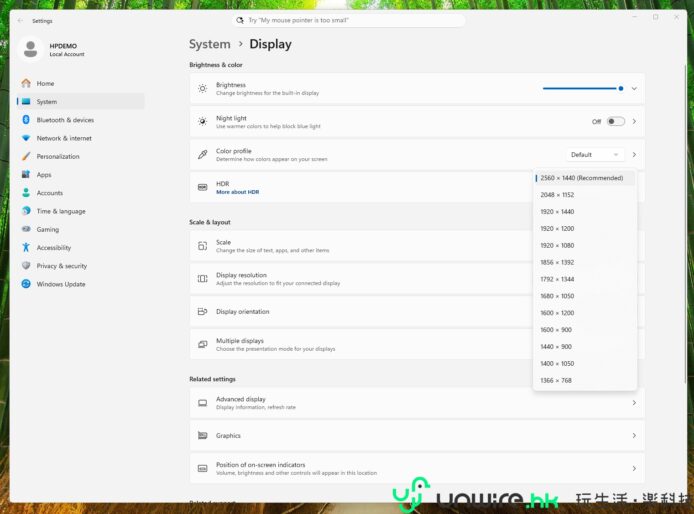Click the Display orientation icon
Viewport: 694px width, 514px height.
pos(202,312)
